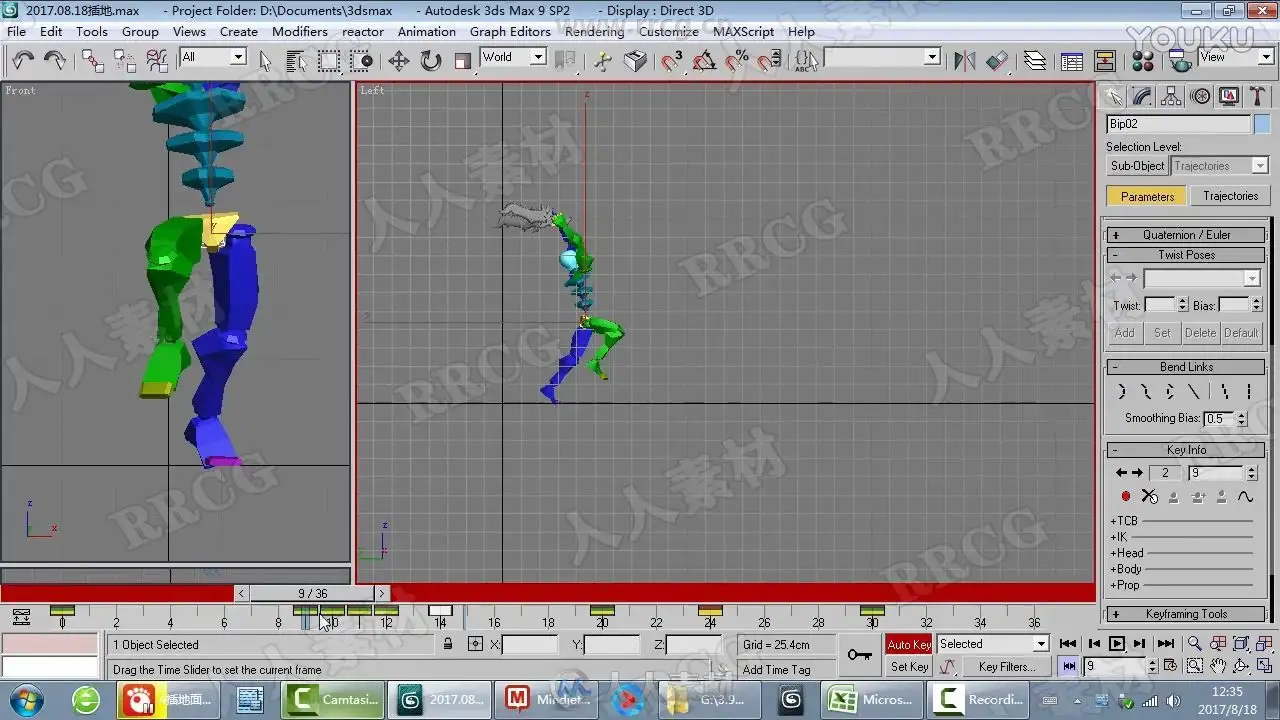Toggle the Sub-Object button

coord(1138,166)
